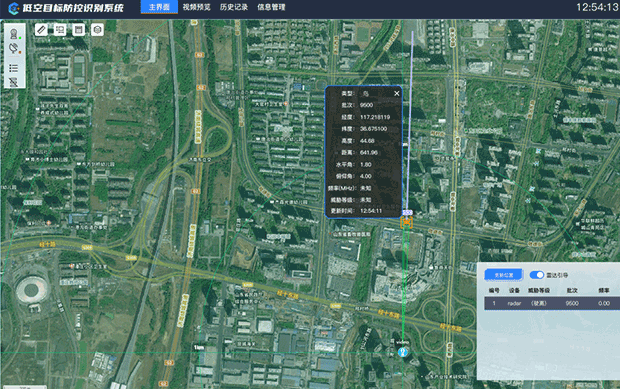Toggle the 雷达引导 radar guidance switch

click(x=537, y=275)
